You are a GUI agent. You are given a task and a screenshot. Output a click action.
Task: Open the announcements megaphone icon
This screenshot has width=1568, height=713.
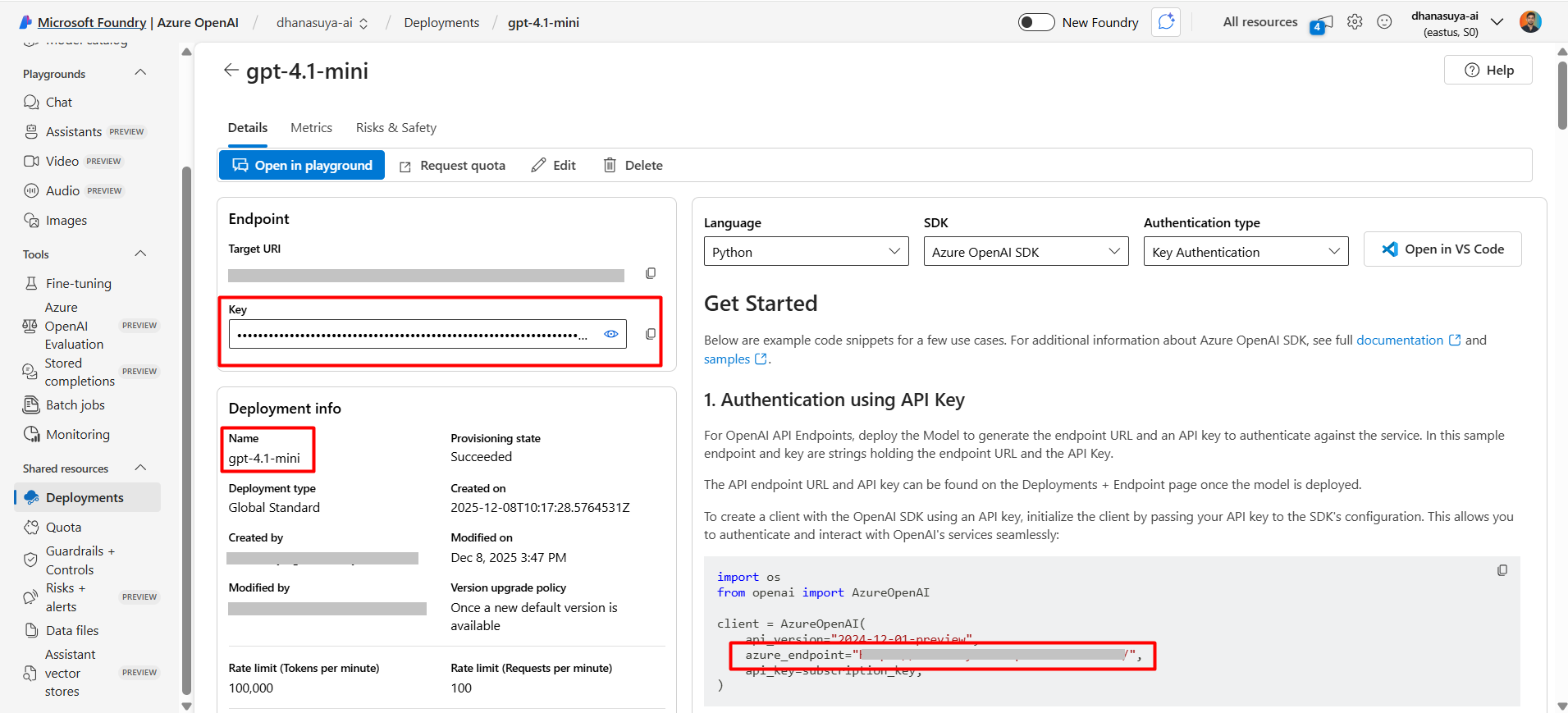(x=1322, y=24)
